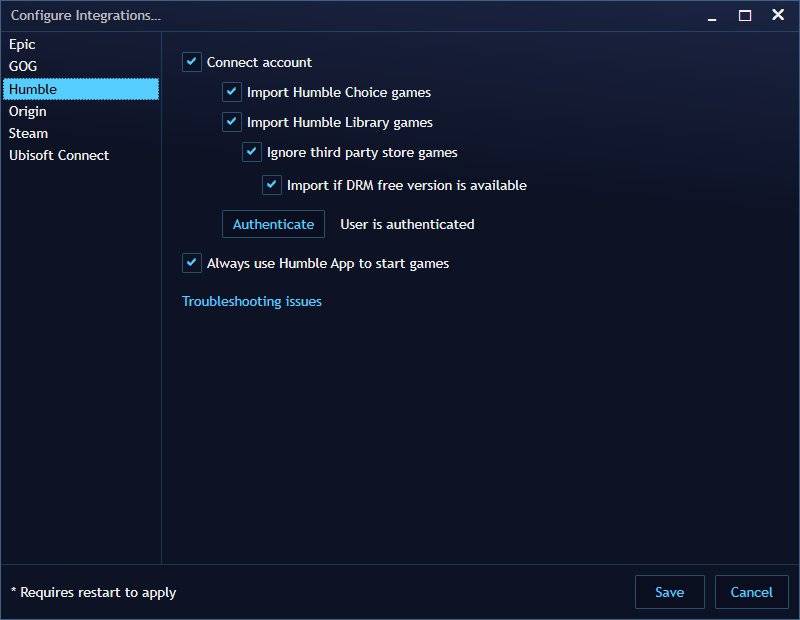
Task: Click the Authenticate button
Action: coord(273,224)
